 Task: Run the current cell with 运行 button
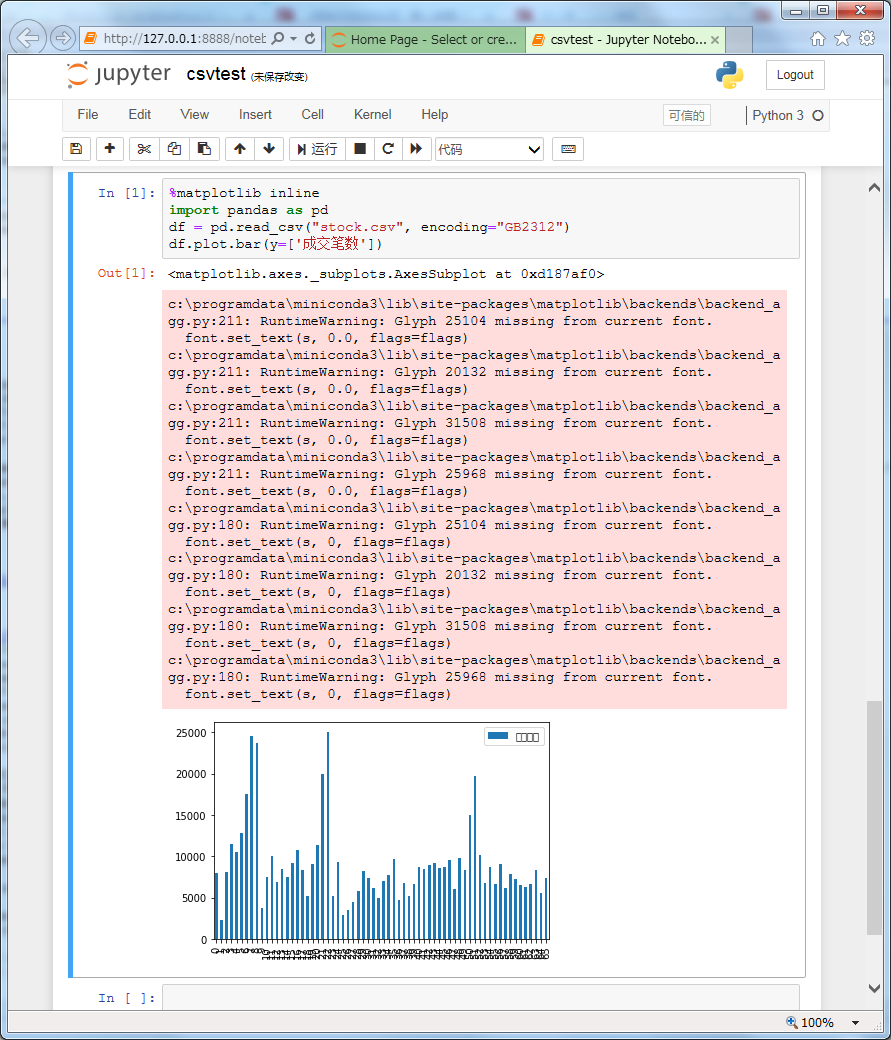click(318, 148)
